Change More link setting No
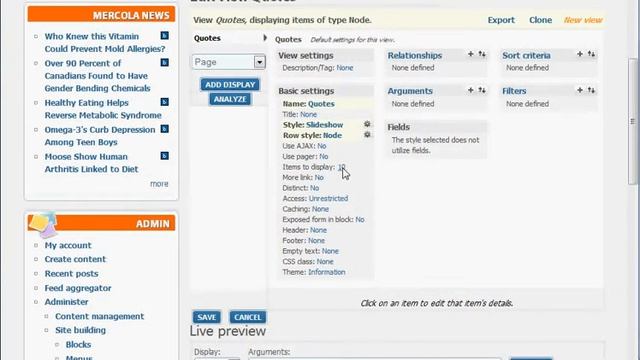The width and height of the screenshot is (640, 360). (x=319, y=178)
